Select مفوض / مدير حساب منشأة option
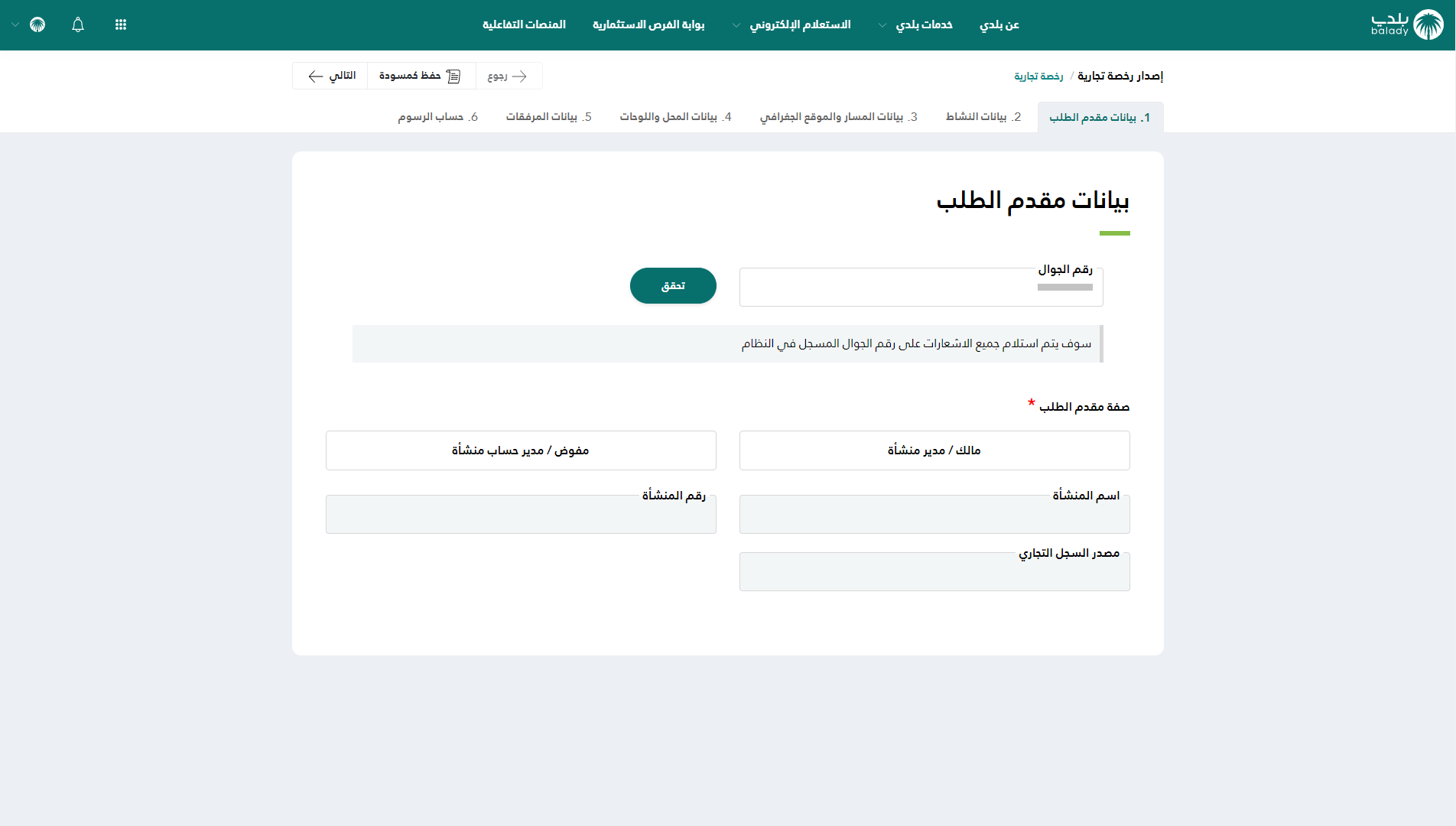 521,450
